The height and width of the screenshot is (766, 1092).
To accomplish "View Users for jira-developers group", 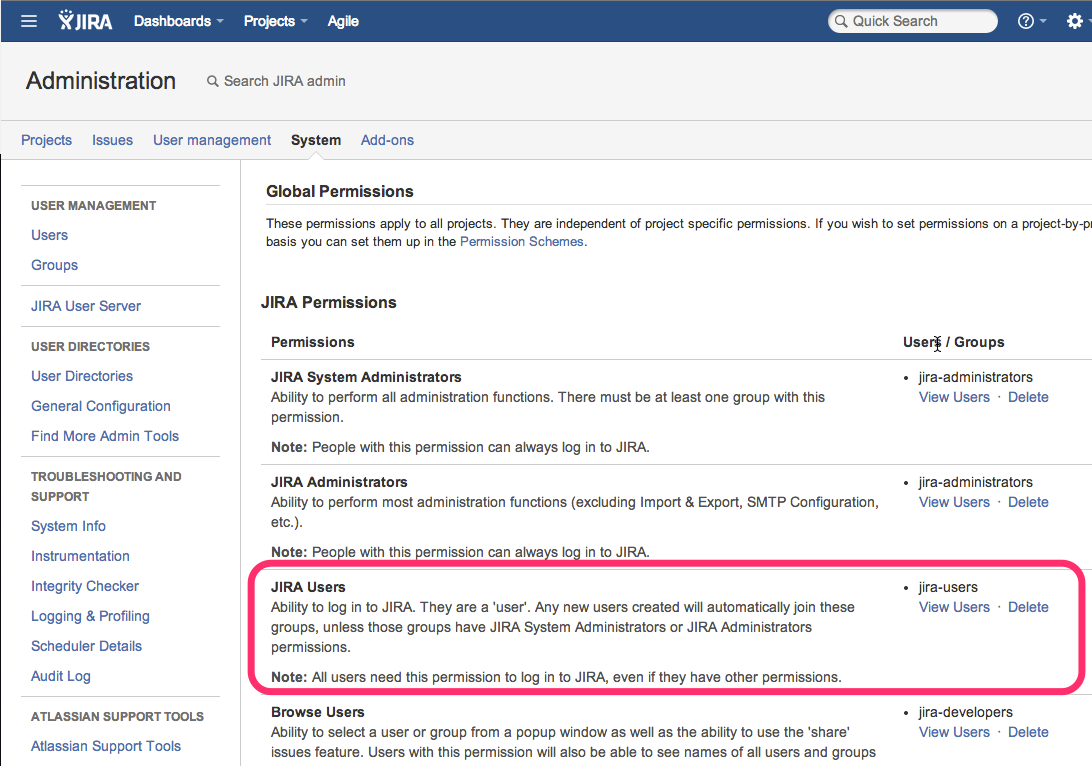I will tap(954, 733).
